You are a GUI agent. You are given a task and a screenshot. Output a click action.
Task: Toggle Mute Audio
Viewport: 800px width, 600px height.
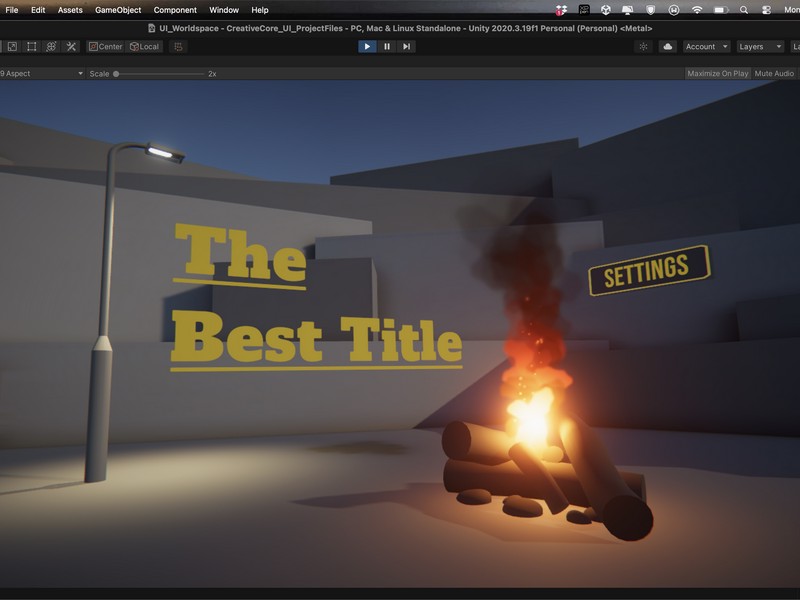click(x=774, y=73)
